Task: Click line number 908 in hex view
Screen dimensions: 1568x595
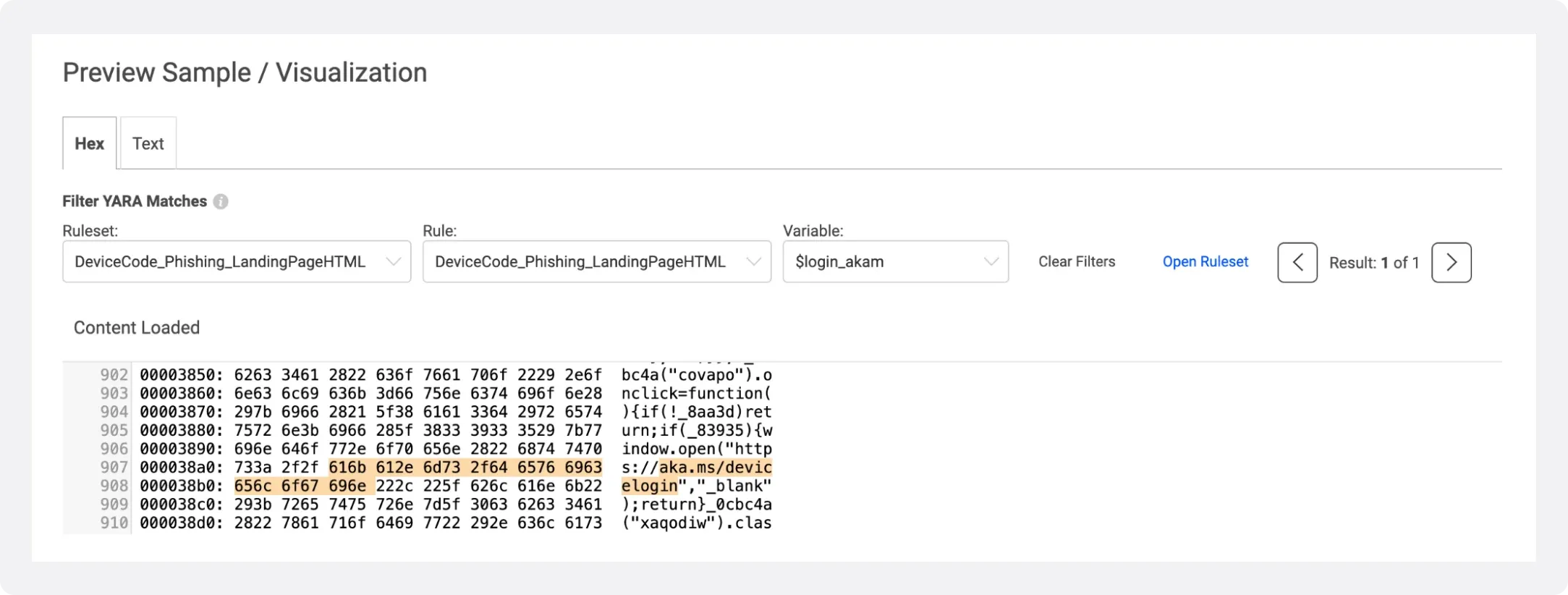Action: click(x=114, y=486)
